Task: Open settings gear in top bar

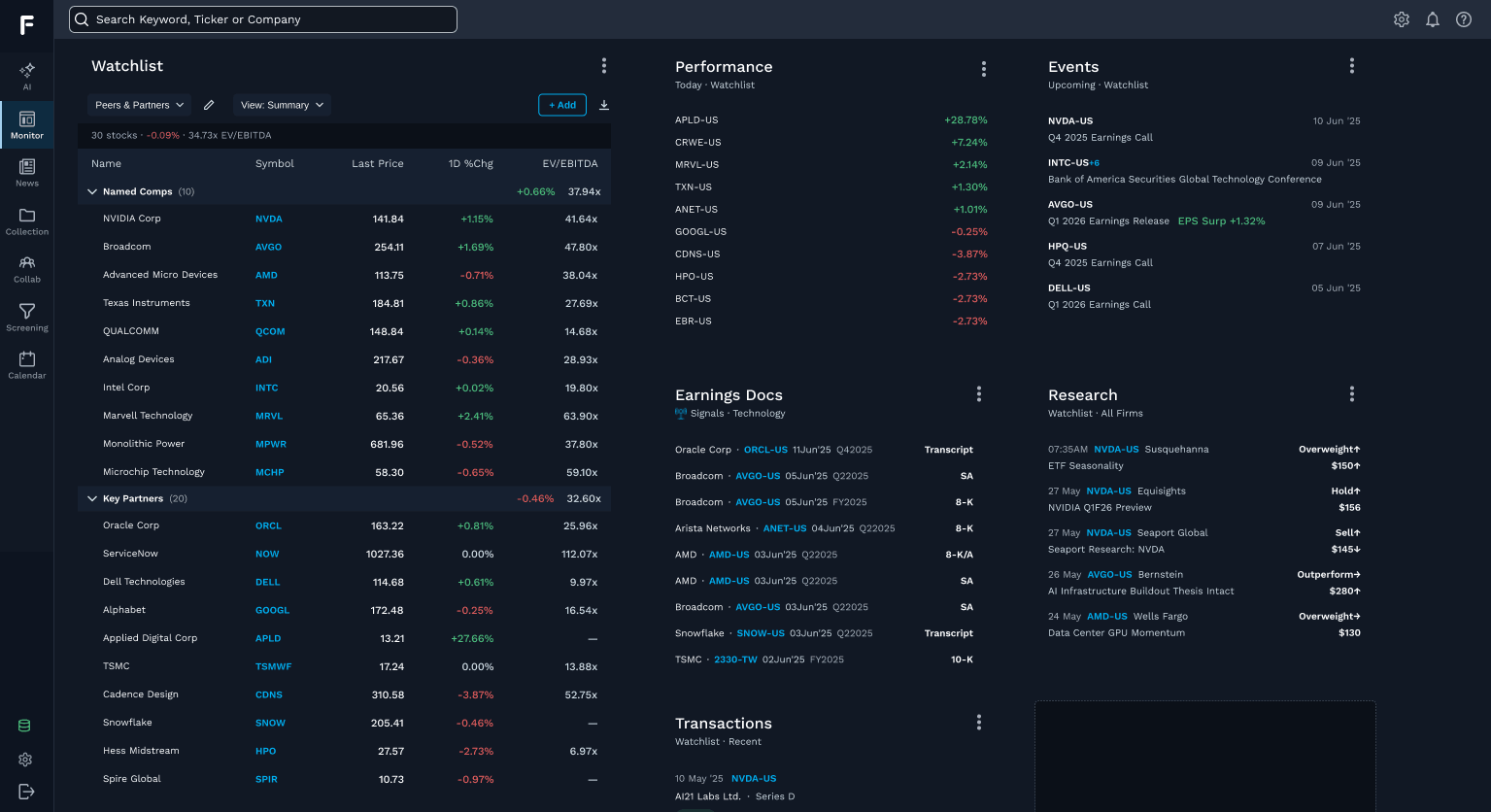Action: [x=1402, y=19]
